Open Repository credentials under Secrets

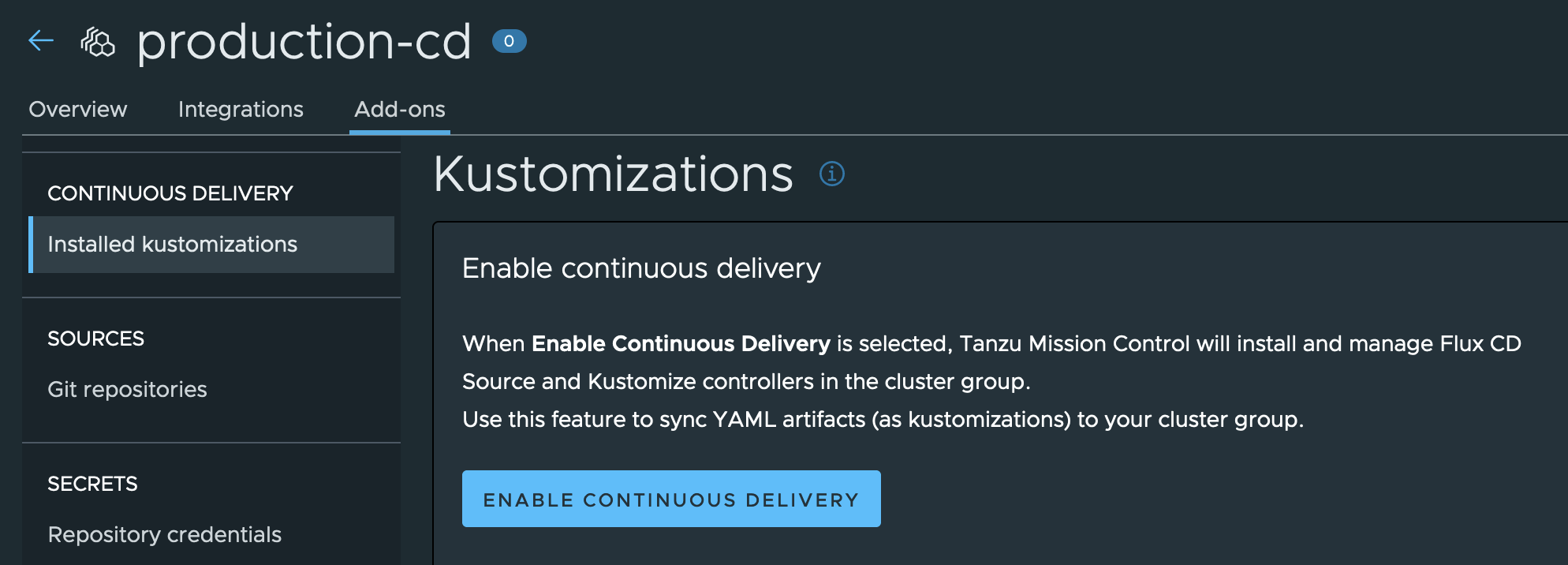coord(165,534)
